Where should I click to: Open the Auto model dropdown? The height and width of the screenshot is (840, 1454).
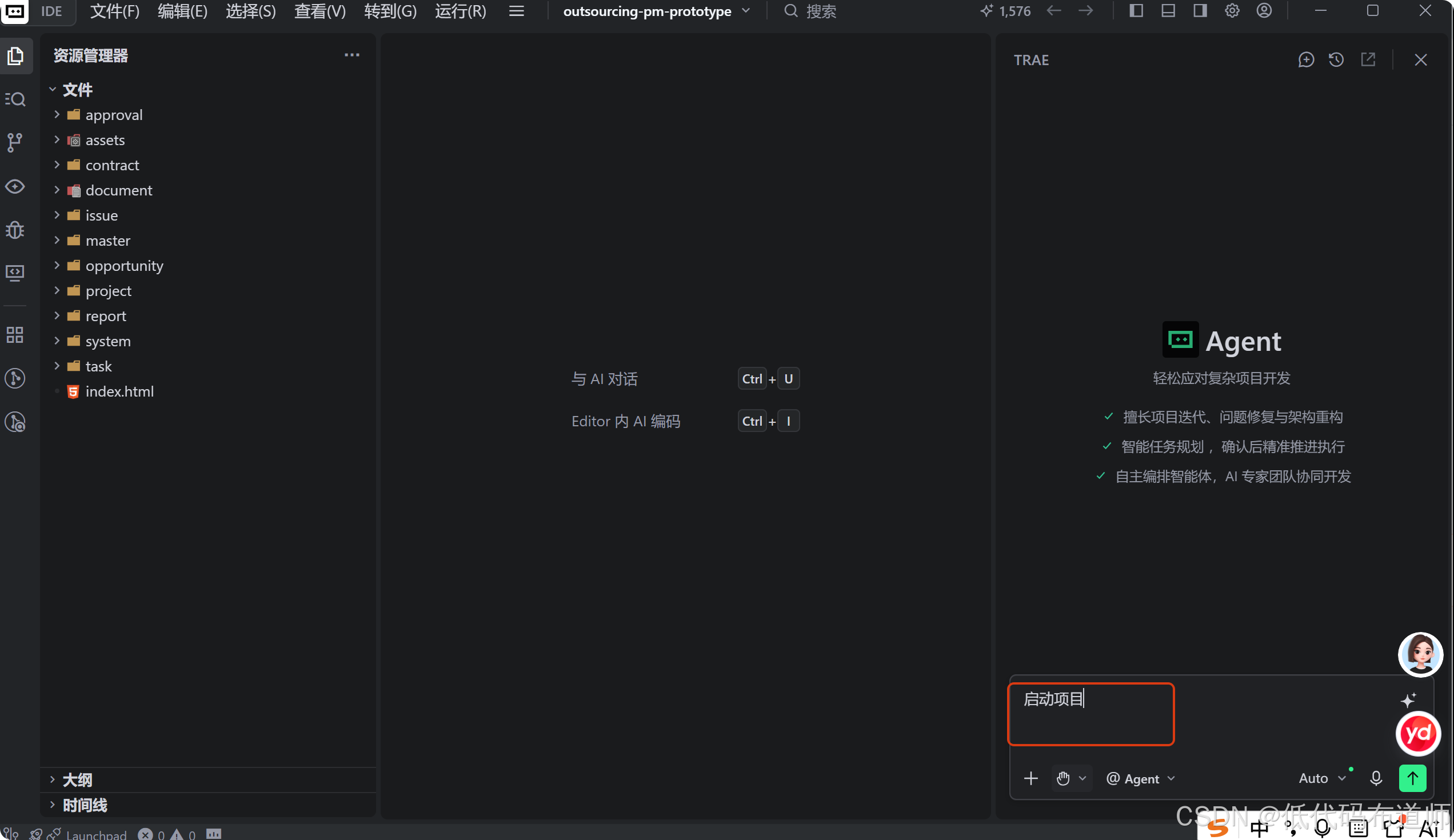[x=1322, y=778]
